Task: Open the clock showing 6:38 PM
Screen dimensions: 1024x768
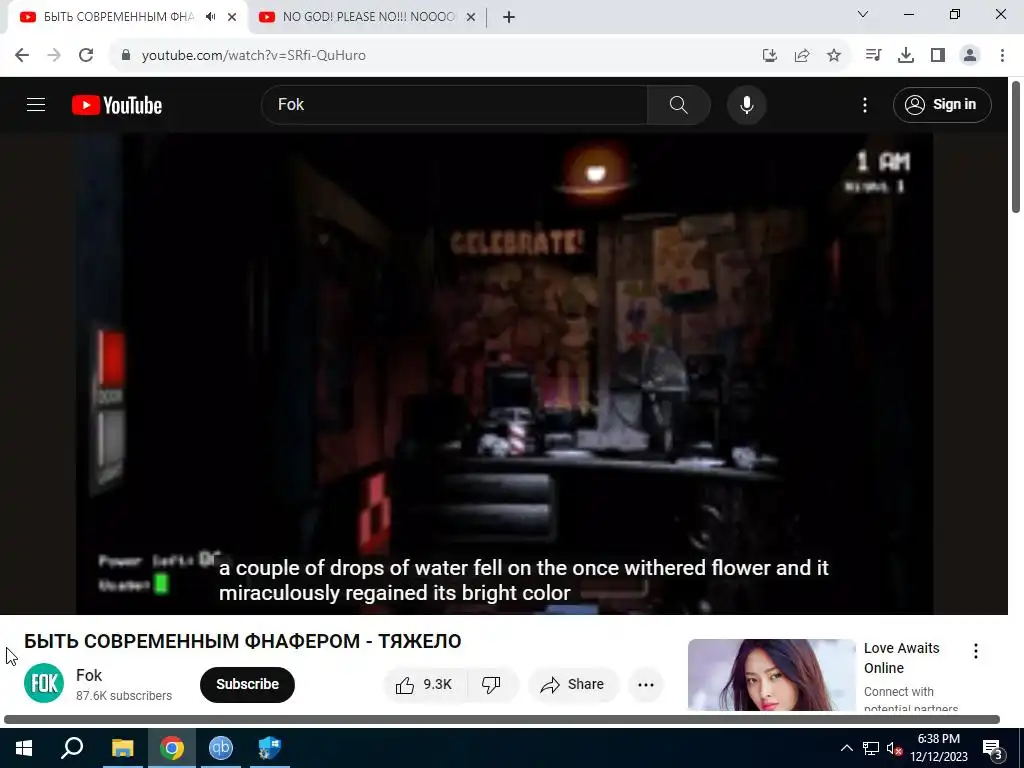Action: click(939, 748)
